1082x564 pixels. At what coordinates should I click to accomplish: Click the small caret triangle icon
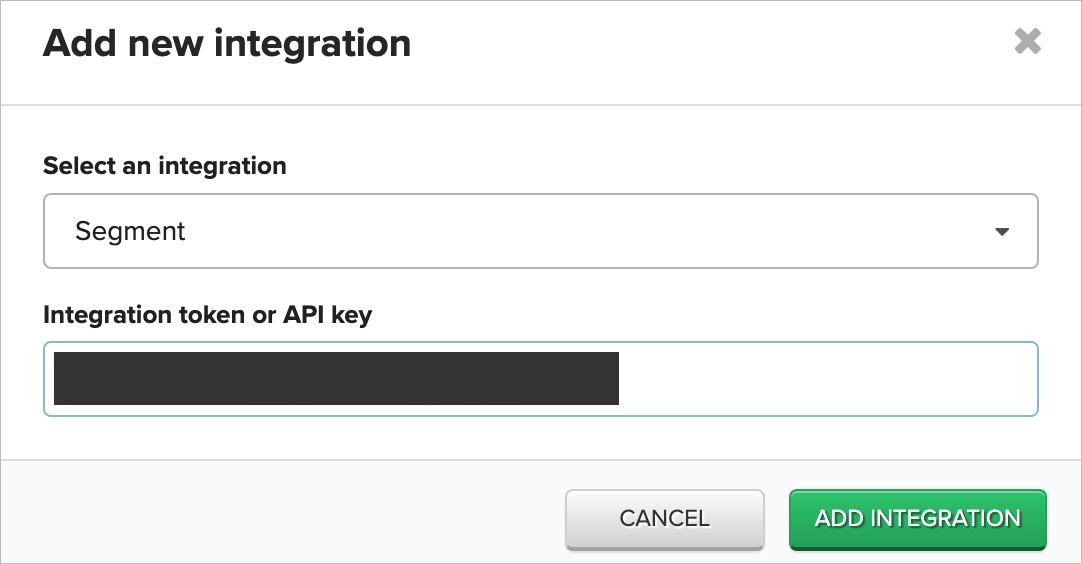tap(1002, 232)
